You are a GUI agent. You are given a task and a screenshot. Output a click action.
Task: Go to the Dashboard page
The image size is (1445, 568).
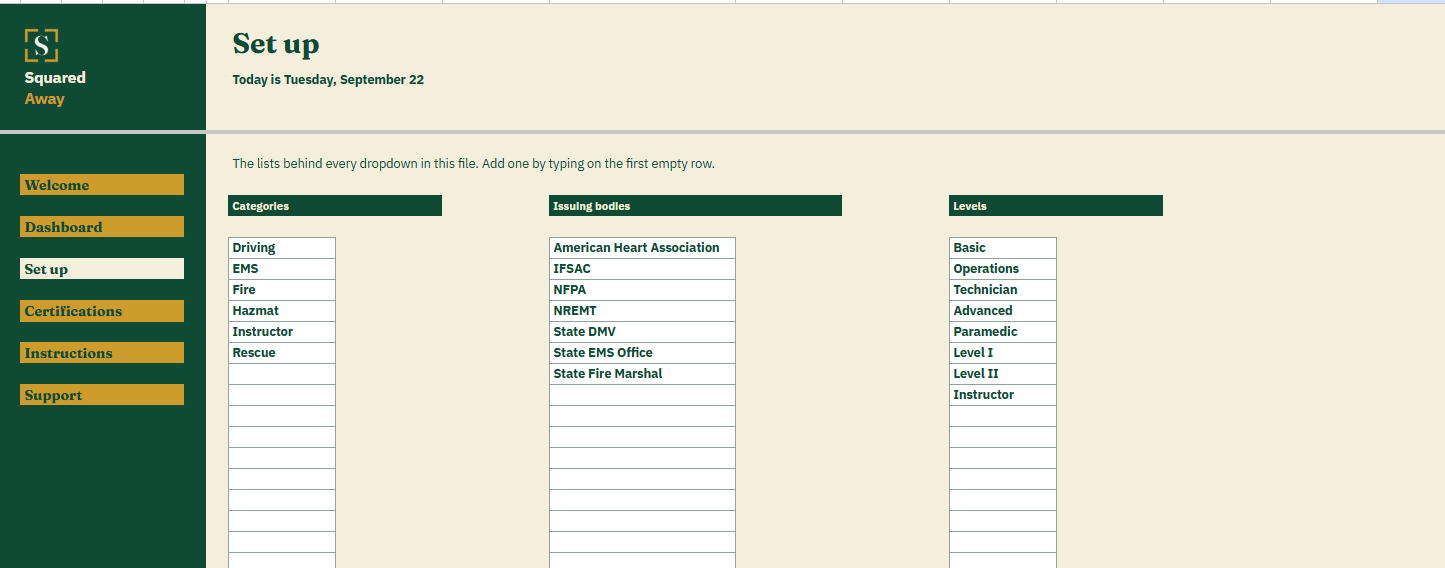click(102, 227)
